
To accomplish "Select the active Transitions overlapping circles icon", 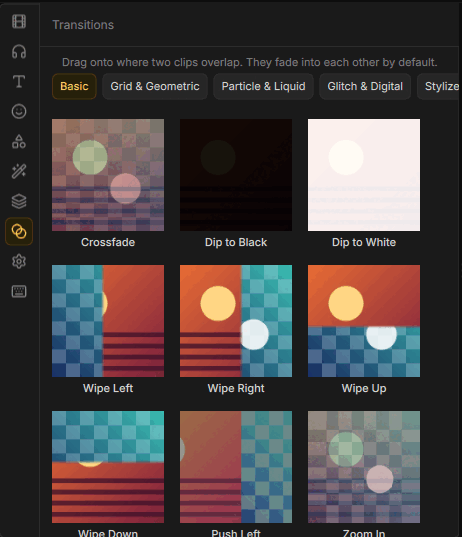I will pyautogui.click(x=19, y=232).
